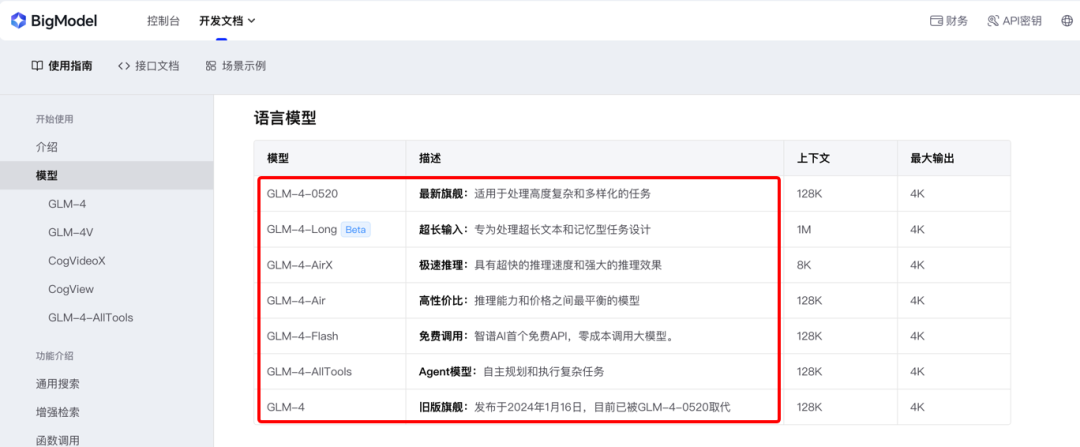Click the Beta badge
Viewport: 1080px width, 447px height.
355,229
